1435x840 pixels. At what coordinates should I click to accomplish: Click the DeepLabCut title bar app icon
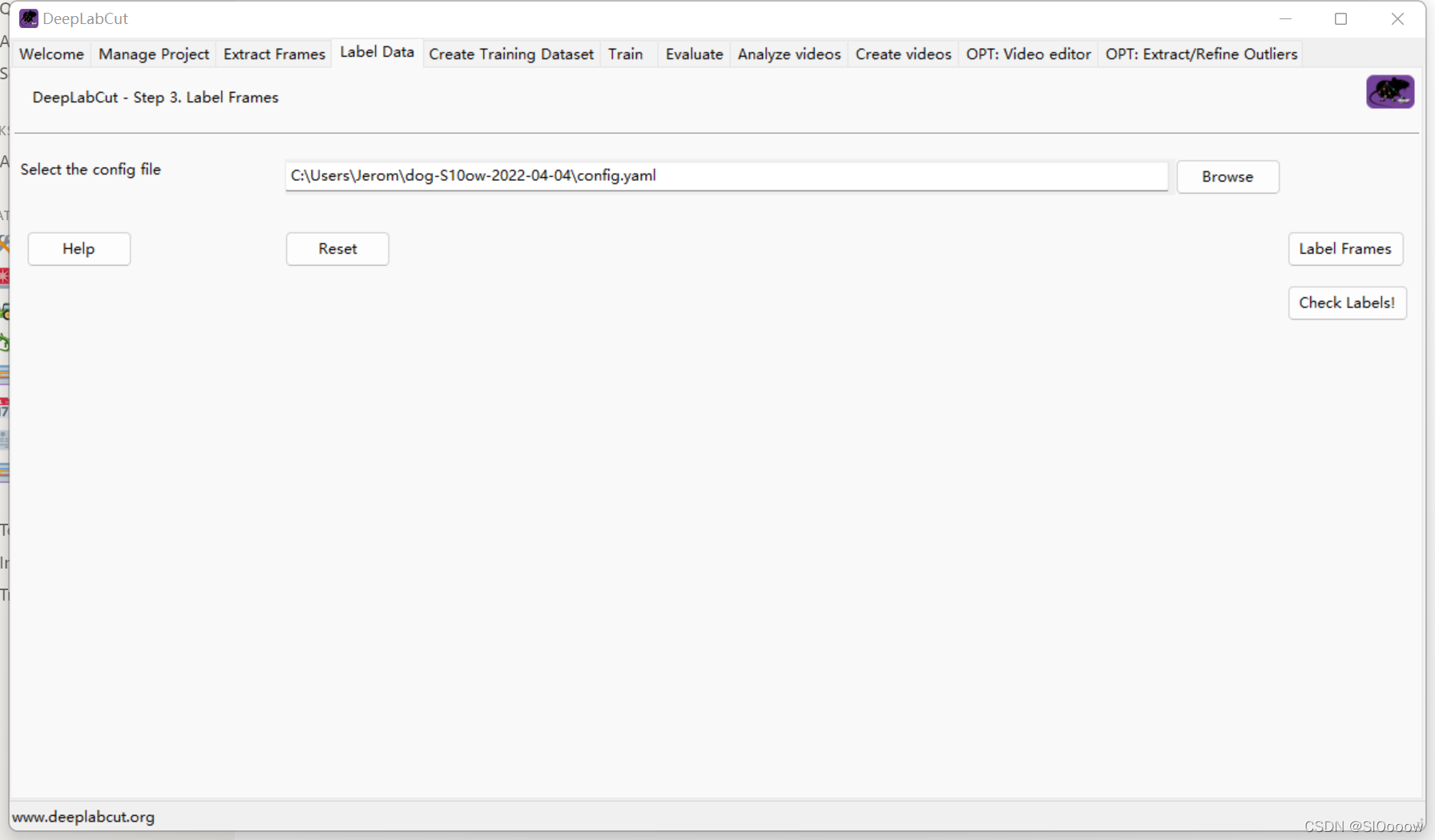tap(29, 18)
